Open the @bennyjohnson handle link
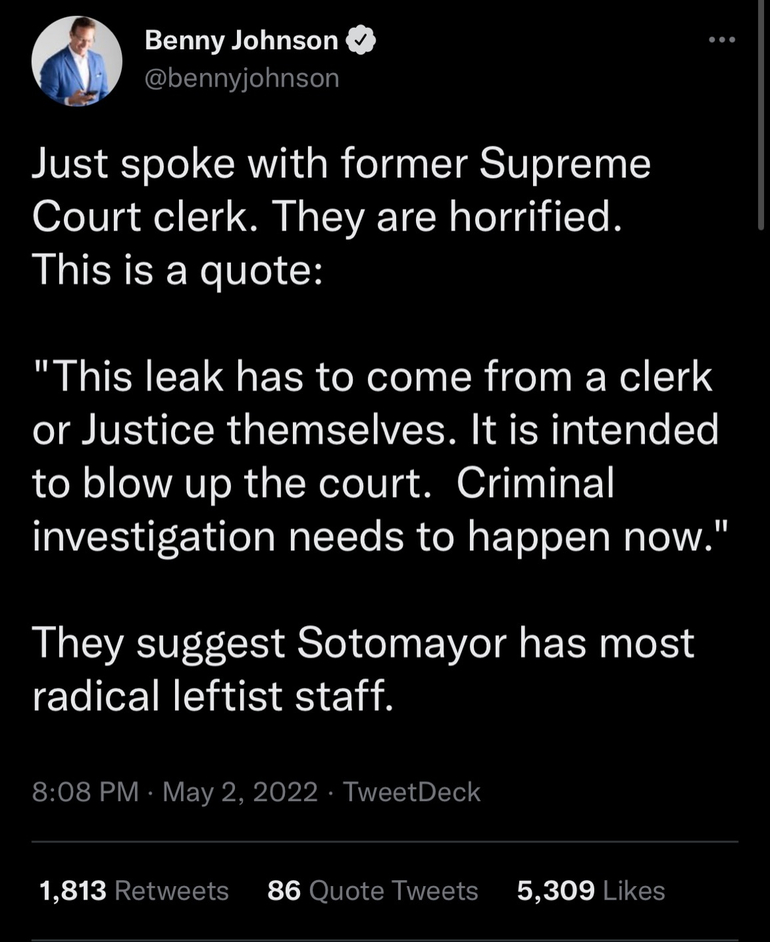 click(x=242, y=77)
